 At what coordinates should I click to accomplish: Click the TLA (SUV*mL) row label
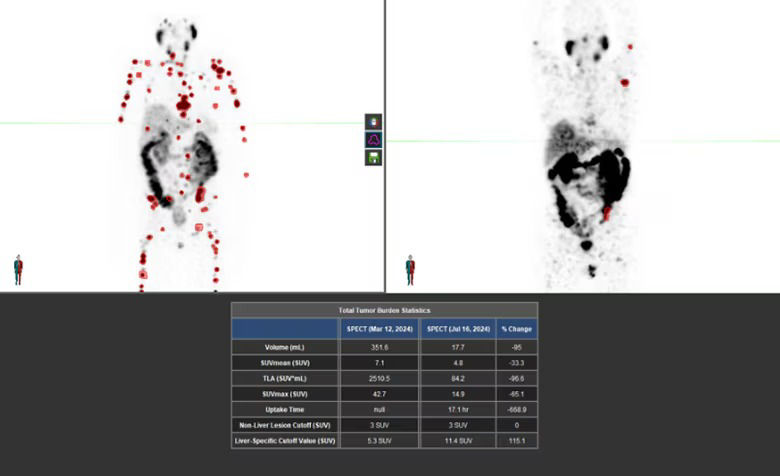[285, 378]
